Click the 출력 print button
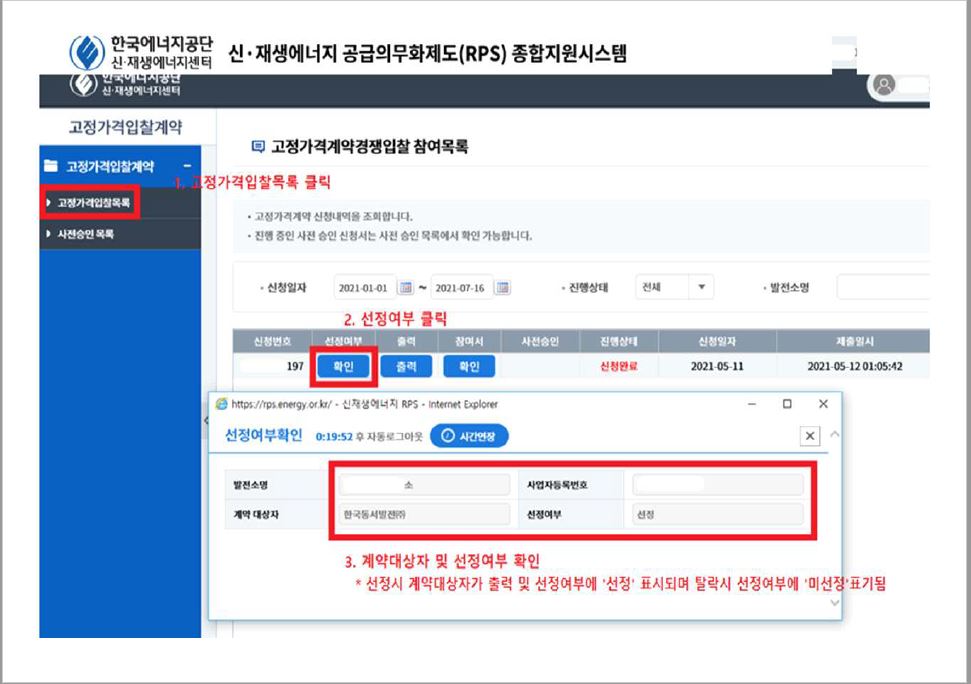Viewport: 971px width, 684px height. pyautogui.click(x=405, y=367)
